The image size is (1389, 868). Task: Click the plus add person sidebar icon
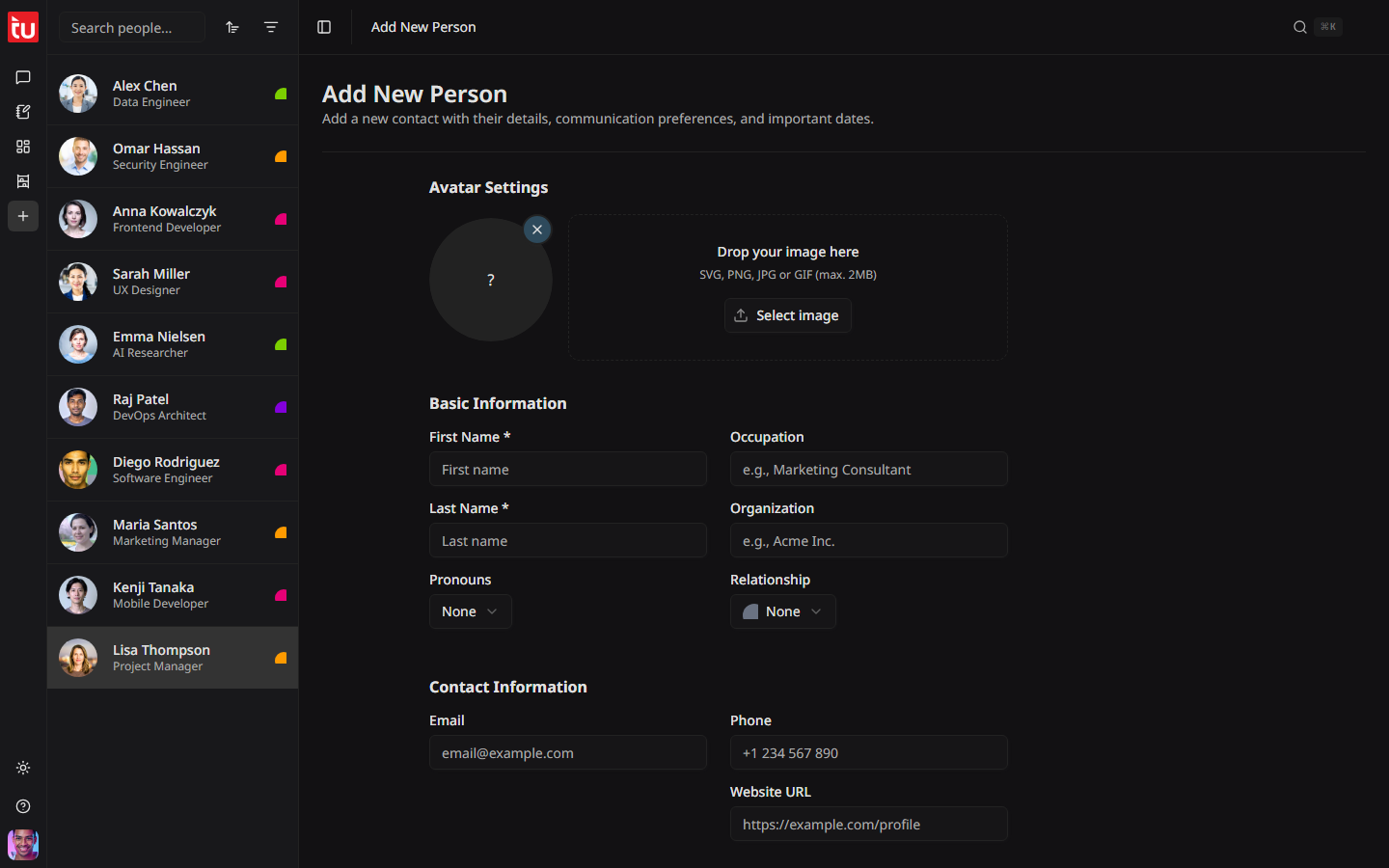pyautogui.click(x=23, y=216)
